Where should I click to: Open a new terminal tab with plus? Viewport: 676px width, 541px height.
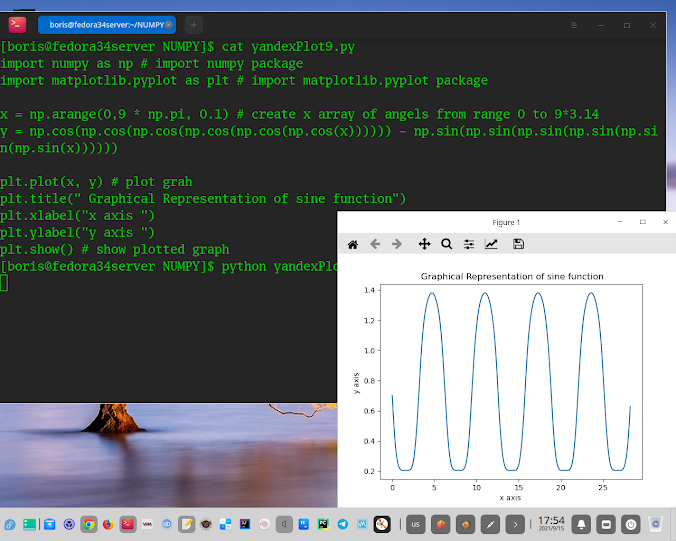click(x=194, y=25)
